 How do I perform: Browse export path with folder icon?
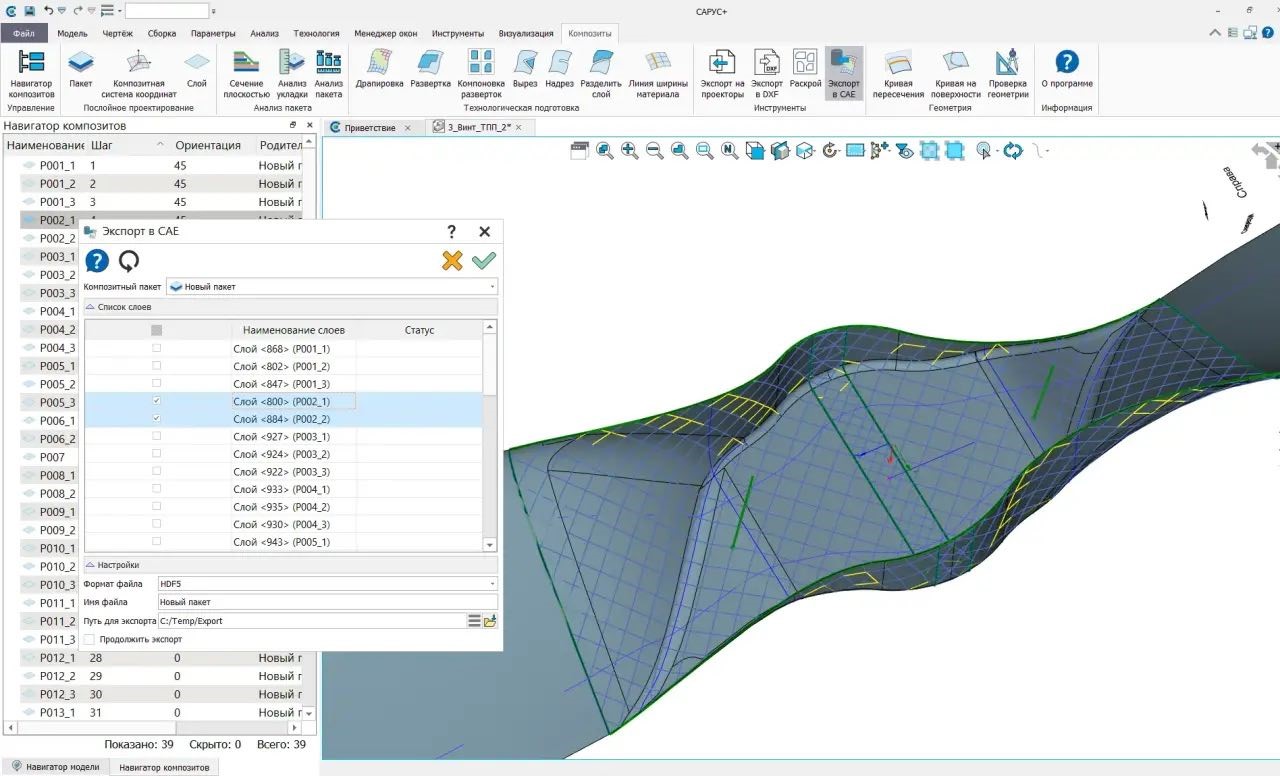[490, 621]
